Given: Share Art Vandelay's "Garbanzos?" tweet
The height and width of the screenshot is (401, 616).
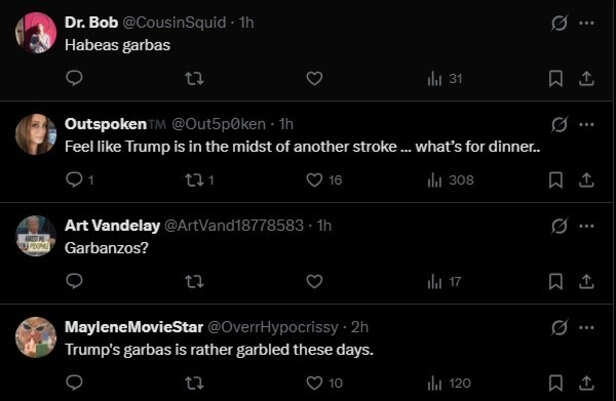Looking at the screenshot, I should [586, 282].
